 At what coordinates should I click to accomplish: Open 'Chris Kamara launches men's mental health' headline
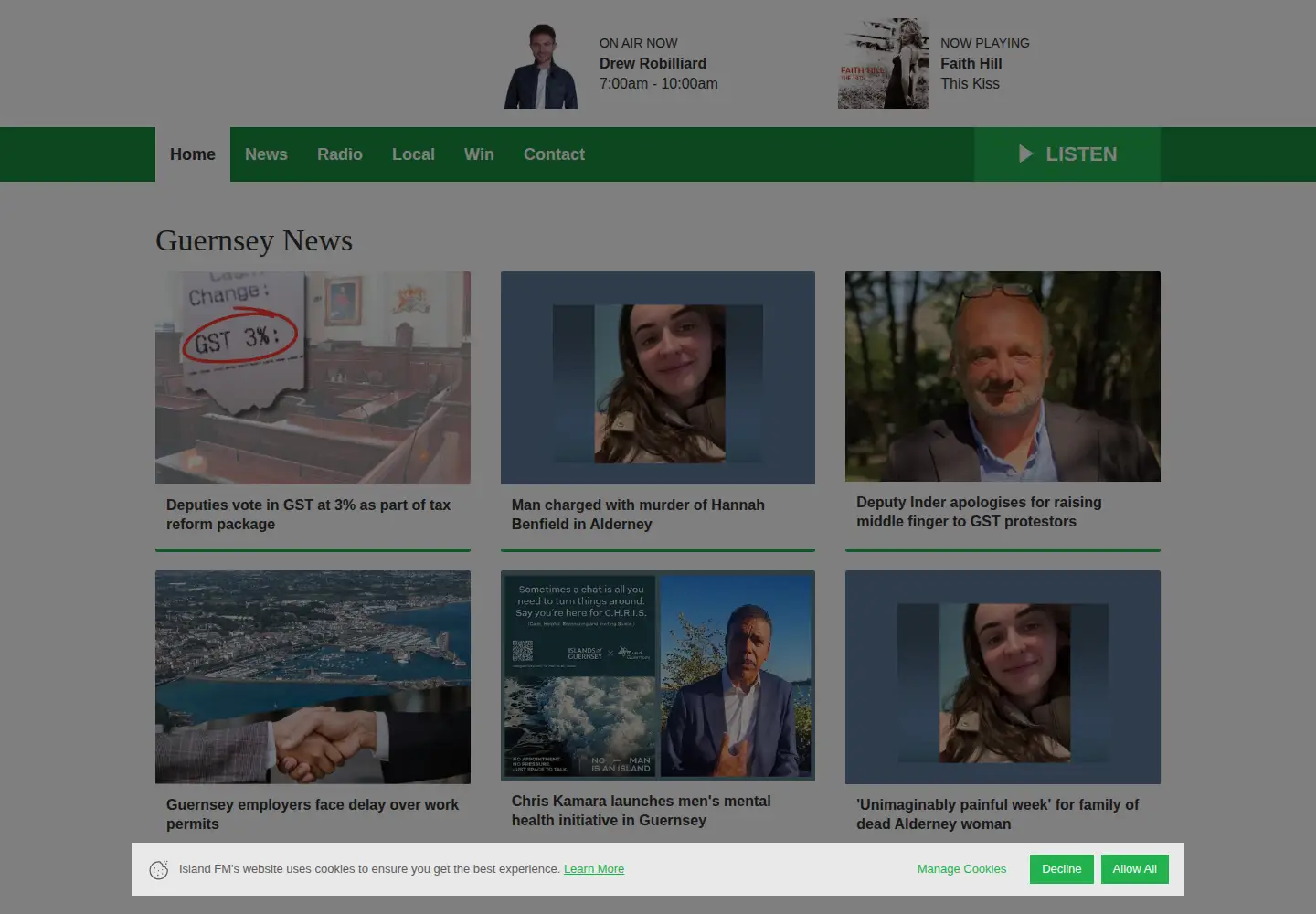click(x=642, y=811)
